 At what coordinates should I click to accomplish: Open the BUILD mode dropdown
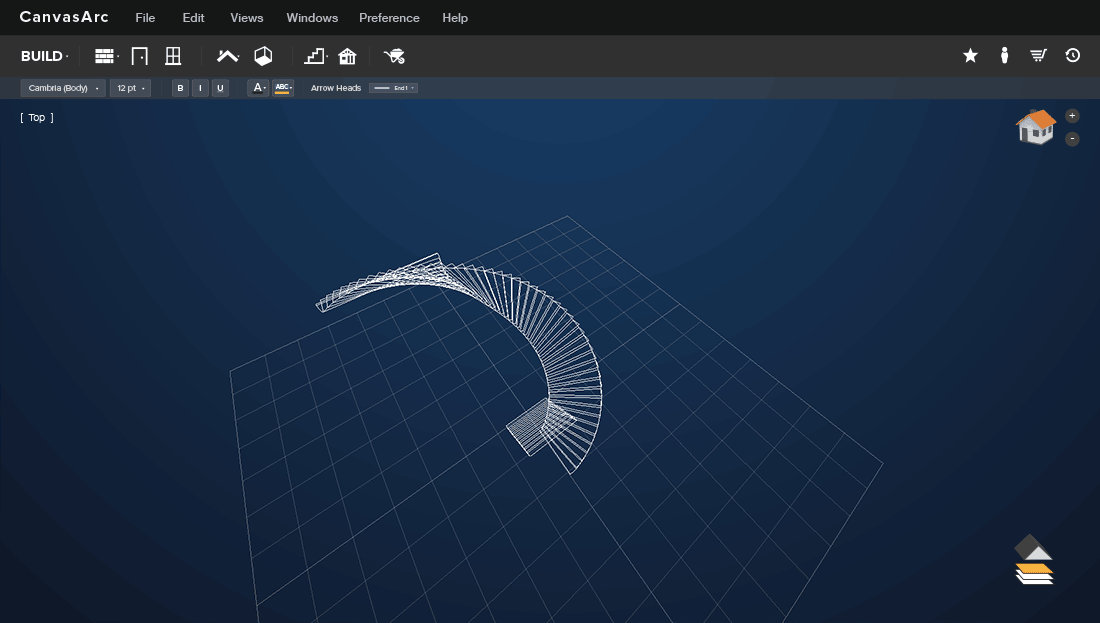pos(44,56)
